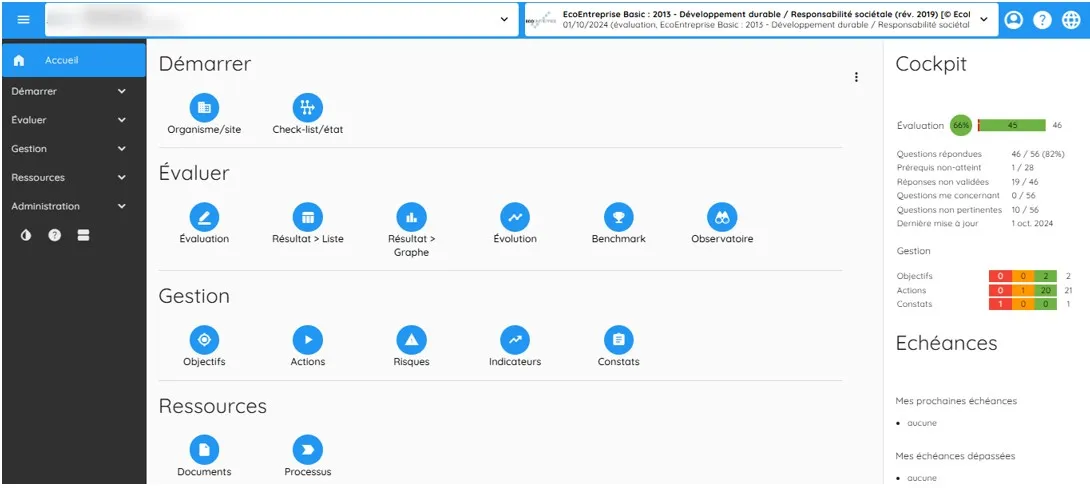1090x488 pixels.
Task: Open the Benchmark trophy icon
Action: coord(619,217)
